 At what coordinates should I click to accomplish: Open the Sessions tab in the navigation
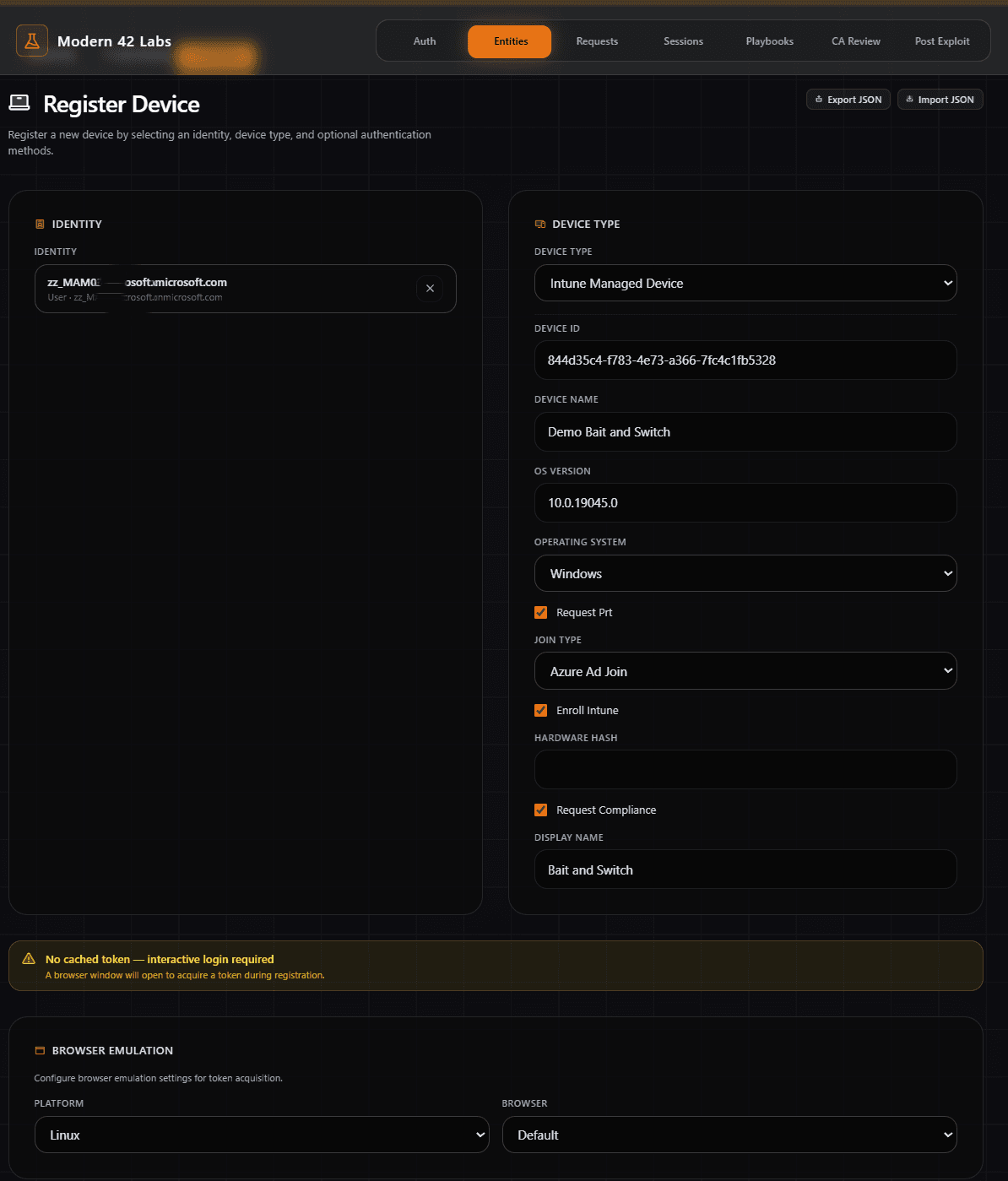(683, 41)
